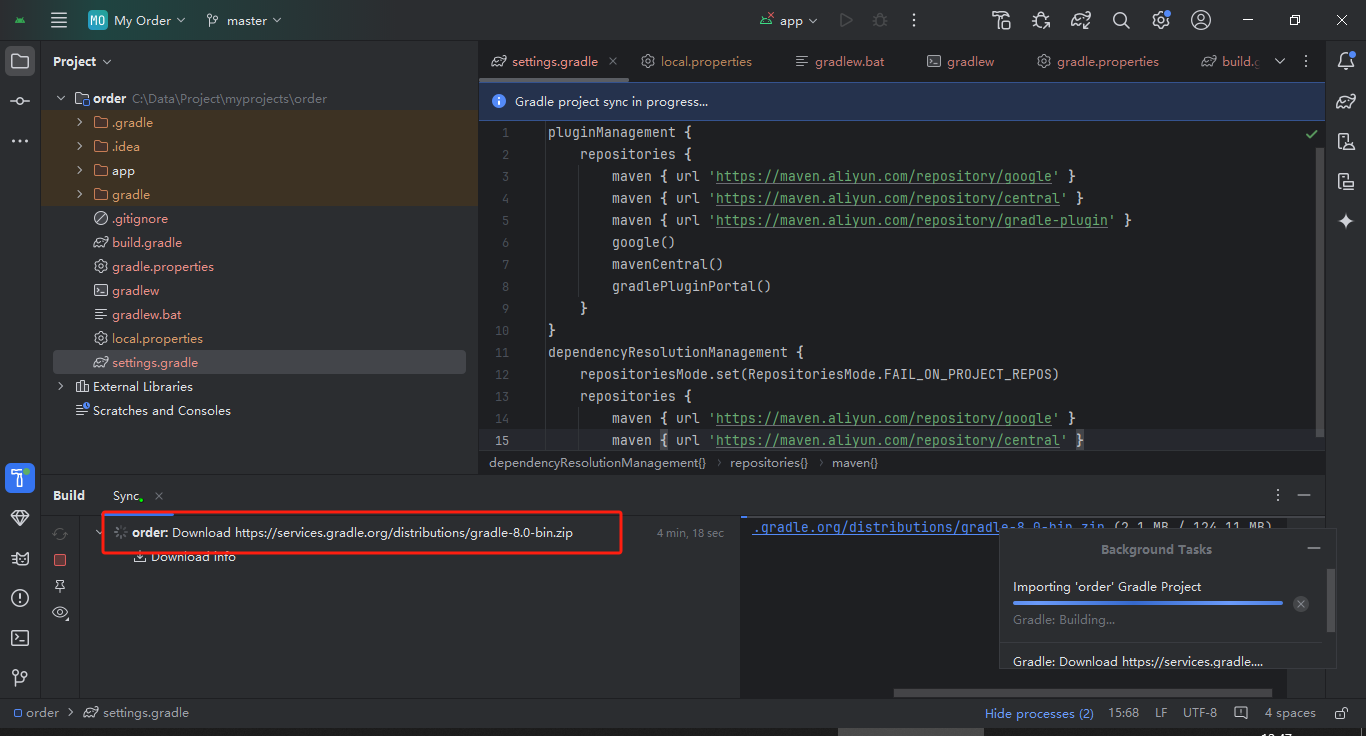This screenshot has height=736, width=1366.
Task: Expand the gradle folder
Action: click(x=80, y=194)
